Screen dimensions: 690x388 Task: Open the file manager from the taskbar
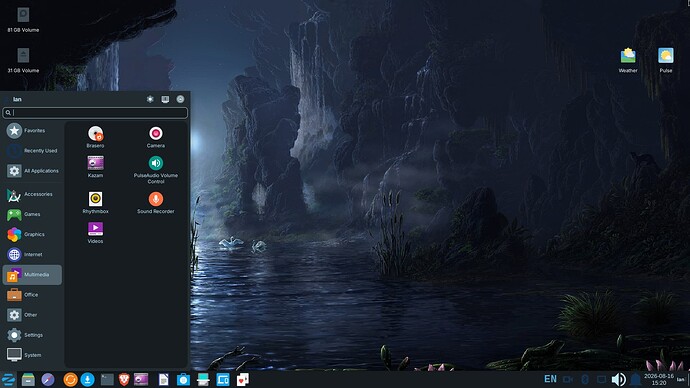pos(28,379)
